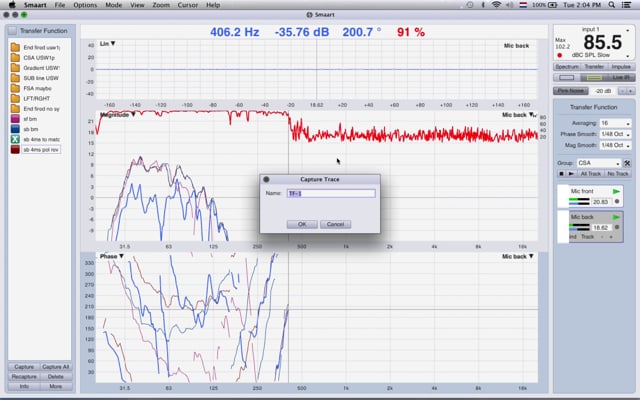Click the sb 4ms to matc trace icon
640x400 pixels.
[15, 138]
